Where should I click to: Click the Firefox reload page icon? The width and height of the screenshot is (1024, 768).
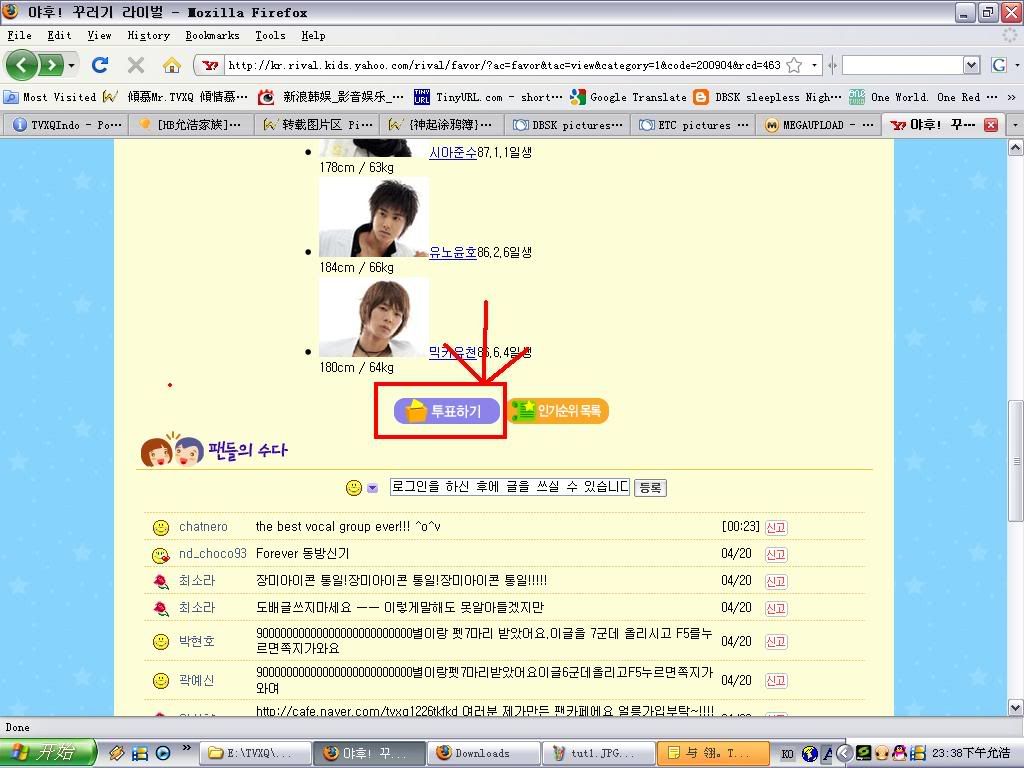[x=100, y=65]
